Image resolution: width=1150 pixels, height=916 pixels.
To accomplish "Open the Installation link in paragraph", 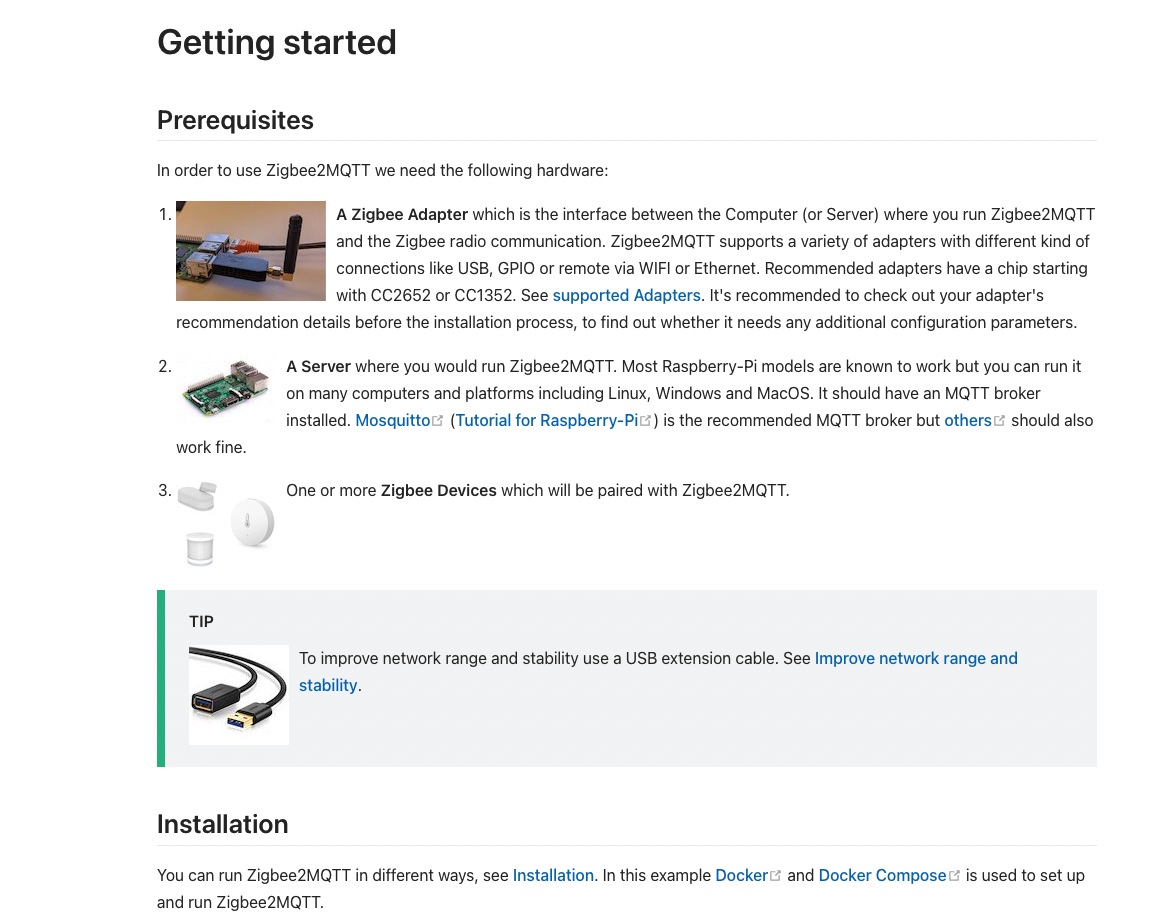I will [x=553, y=875].
